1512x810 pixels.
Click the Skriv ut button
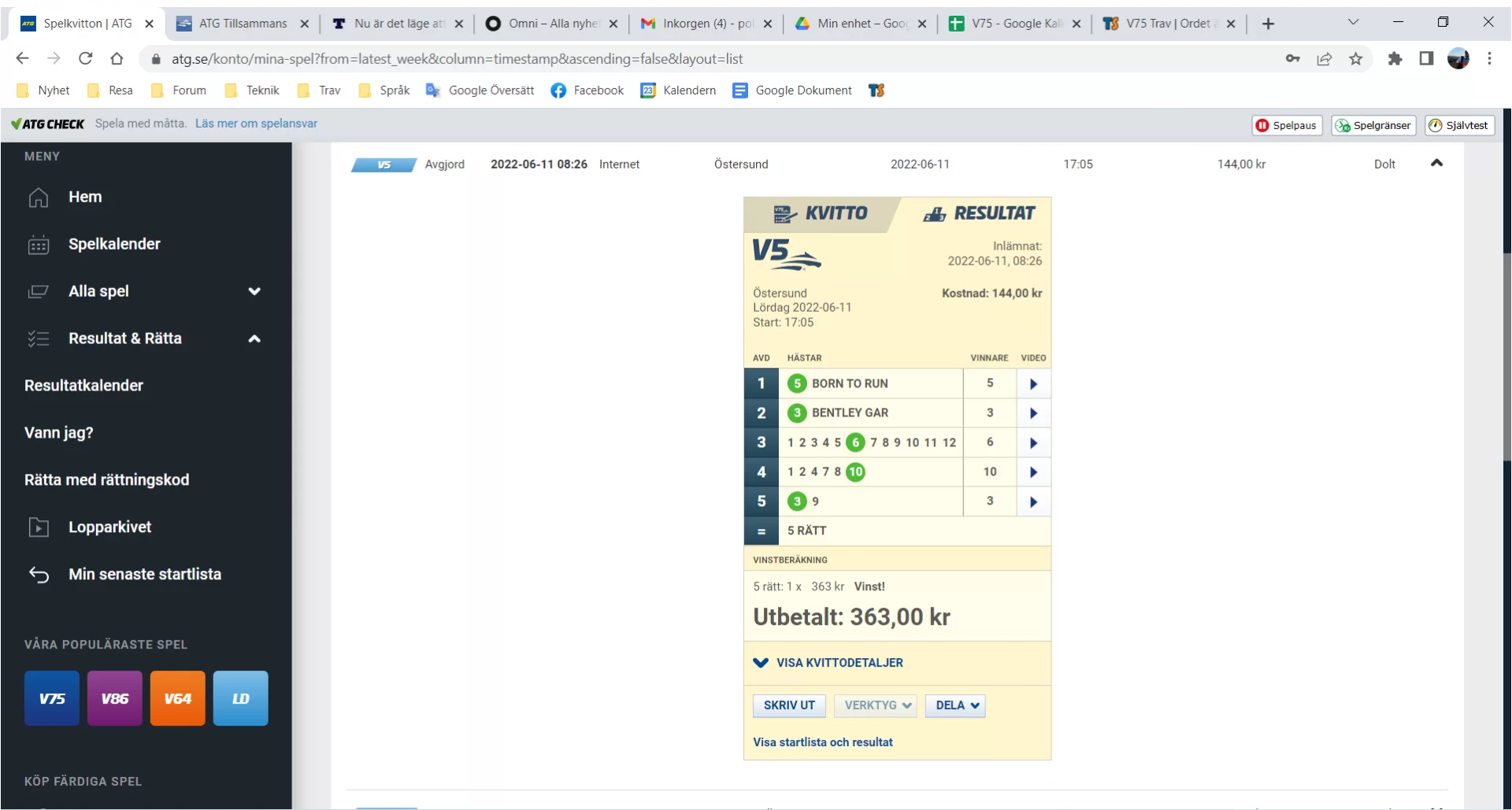point(789,705)
